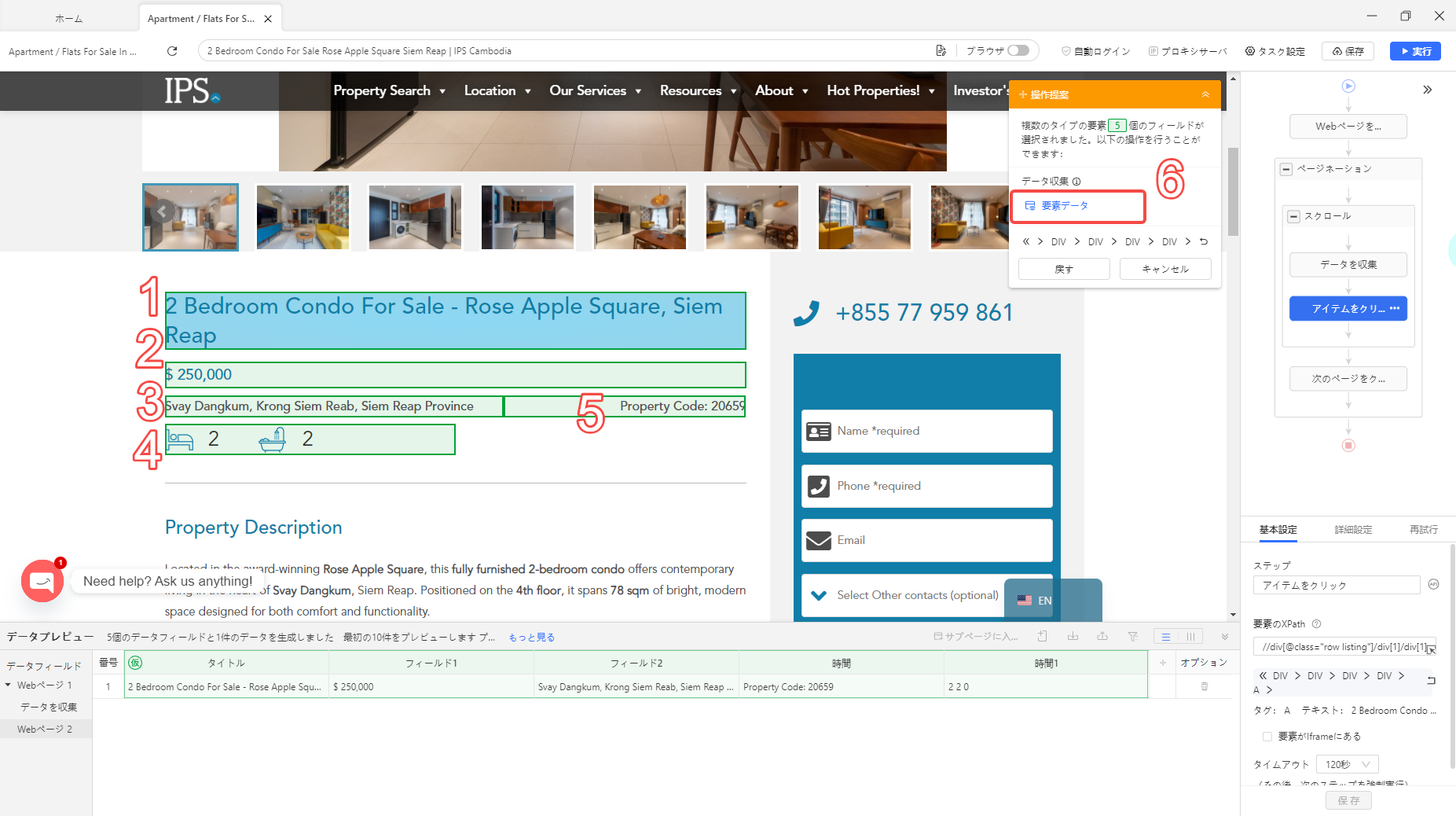Click the filter icon in data preview toolbar
Screen dimensions: 1456x816
tap(1132, 637)
